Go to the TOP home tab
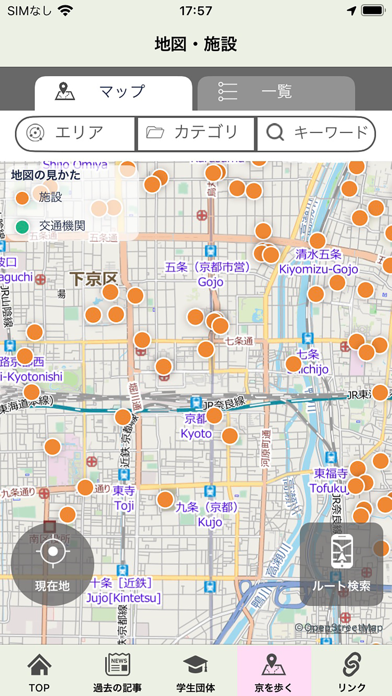 [x=39, y=671]
